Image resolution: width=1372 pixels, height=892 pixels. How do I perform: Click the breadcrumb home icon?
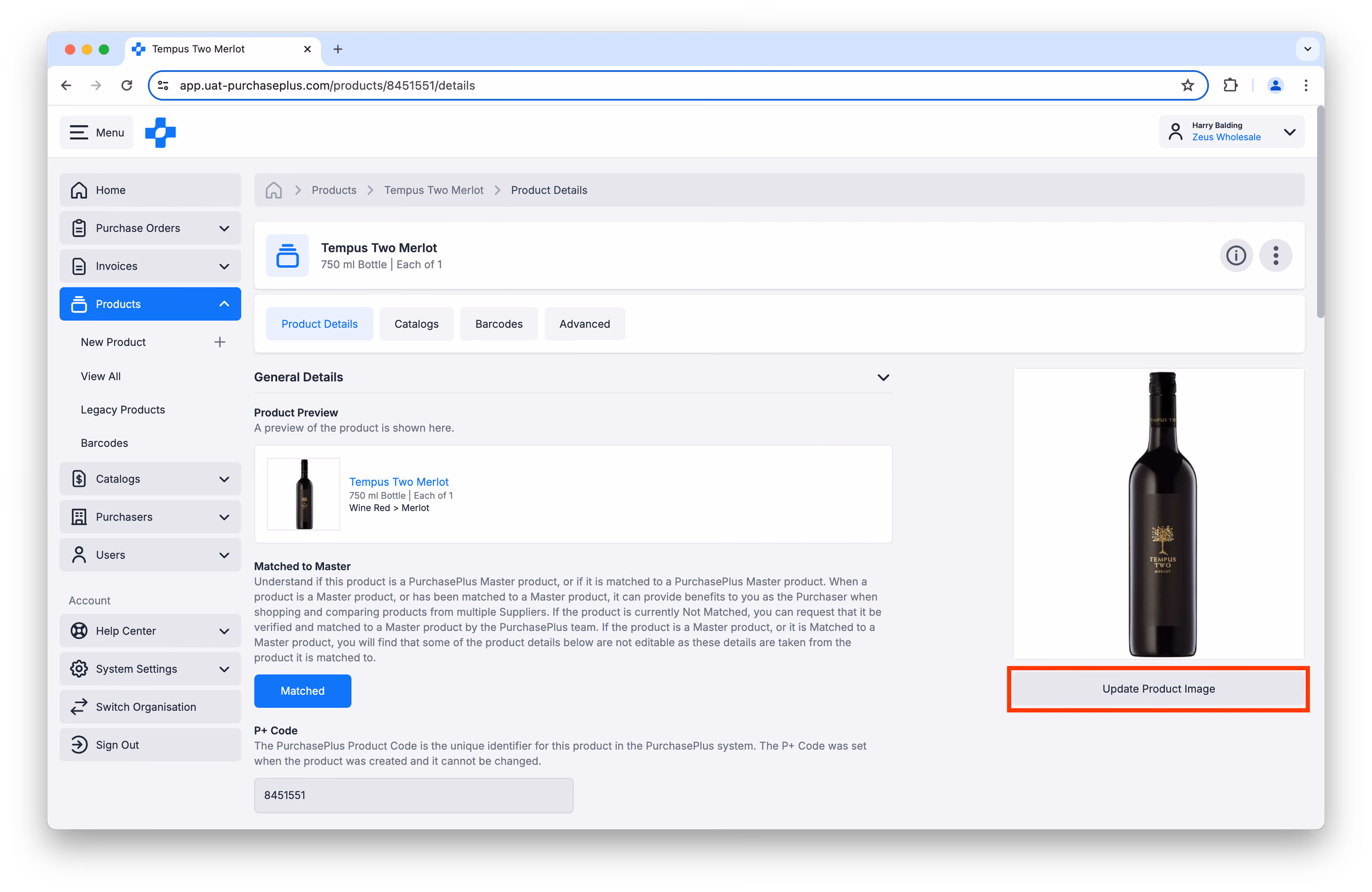click(x=273, y=190)
